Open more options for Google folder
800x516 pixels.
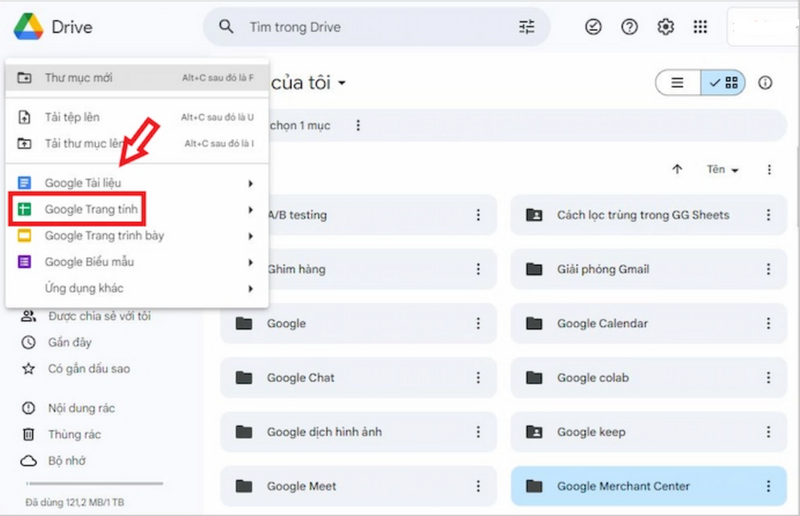(478, 323)
